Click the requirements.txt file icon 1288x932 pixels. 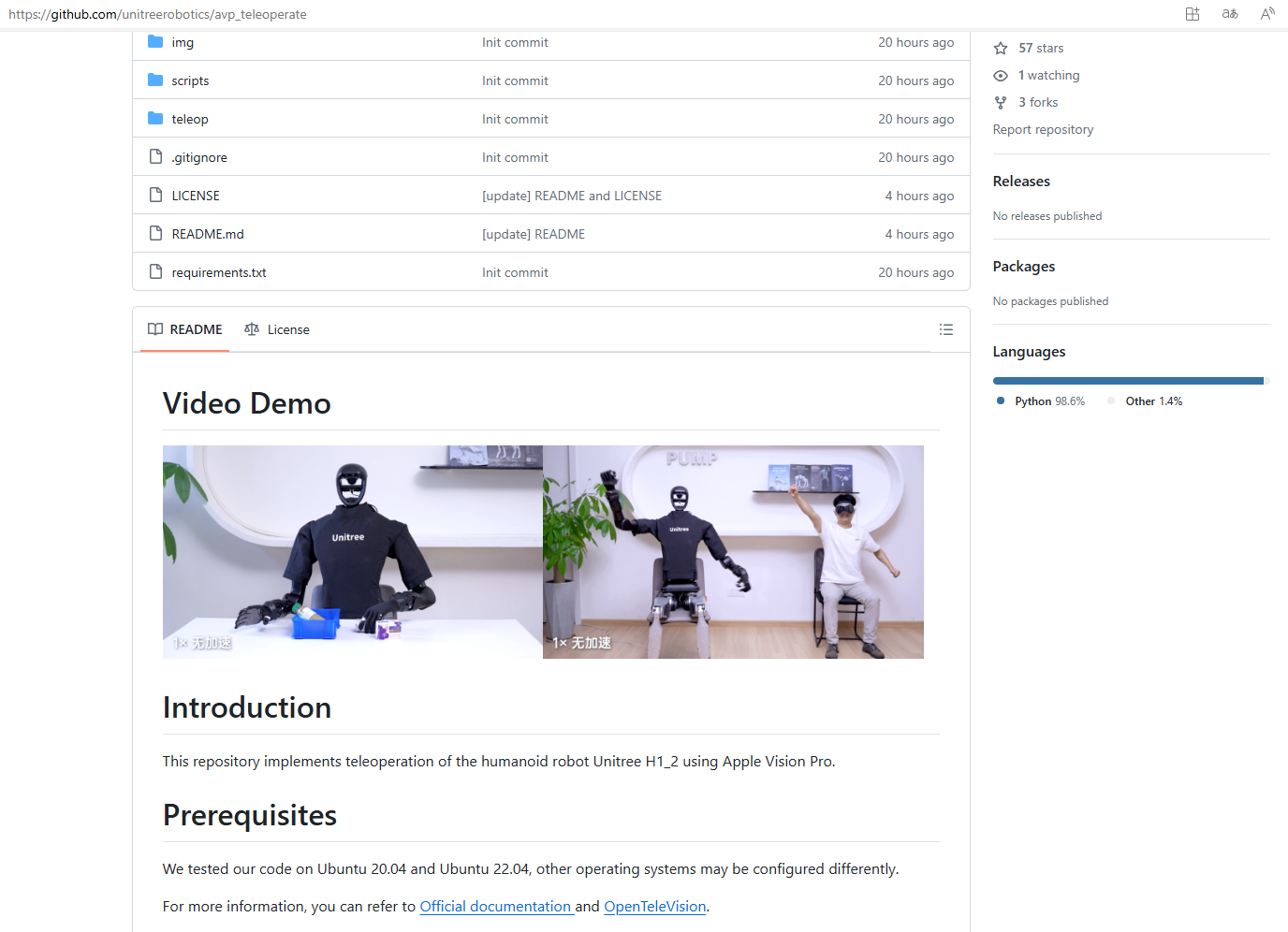(x=155, y=272)
